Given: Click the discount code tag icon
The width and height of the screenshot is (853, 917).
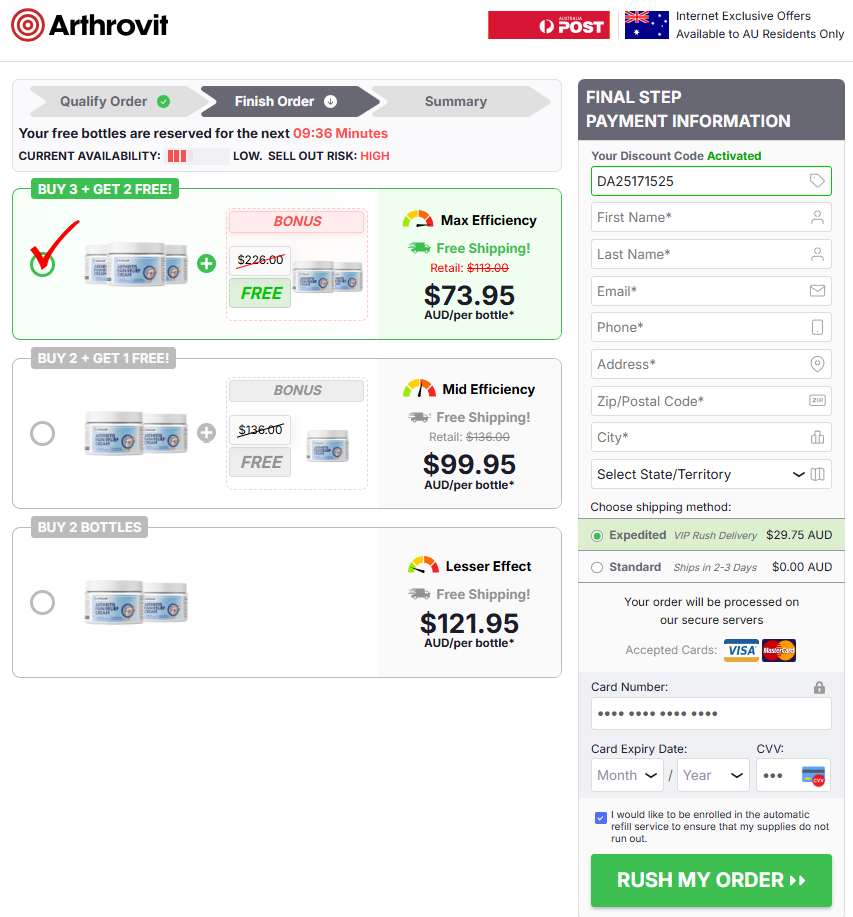Looking at the screenshot, I should 819,181.
